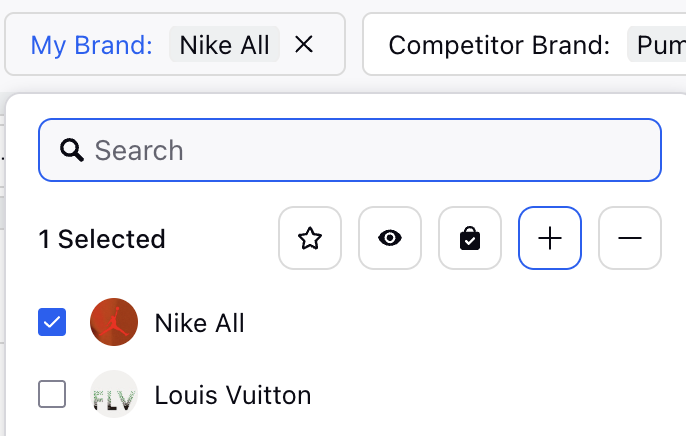
Task: Click the Louis Vuitton FLV logo avatar
Action: click(x=114, y=394)
